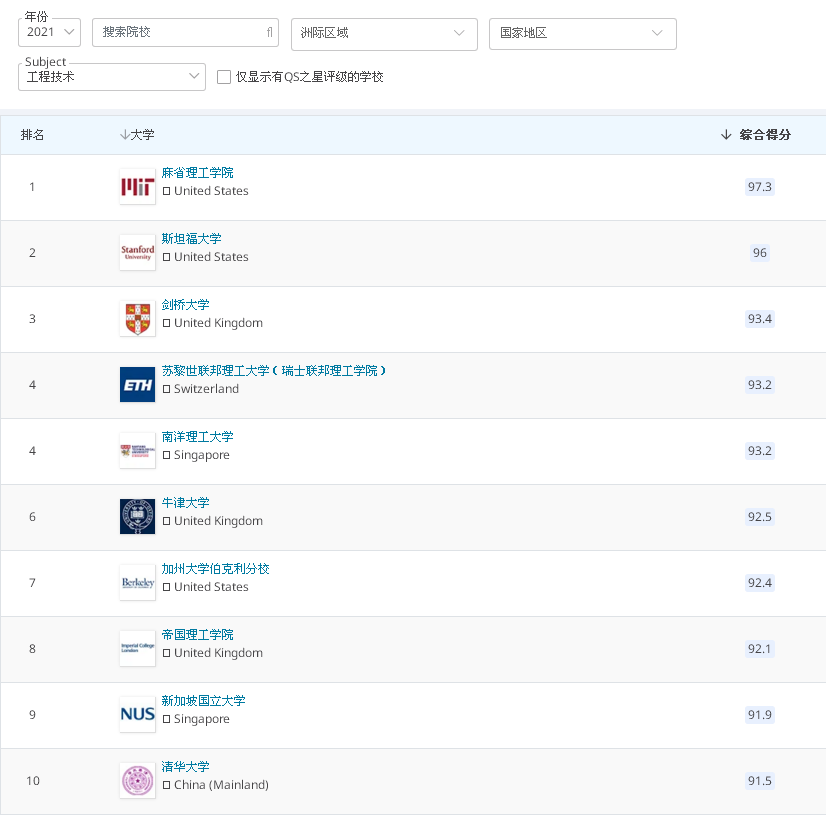Click the Stanford University logo
Screen dimensions: 826x815
137,252
